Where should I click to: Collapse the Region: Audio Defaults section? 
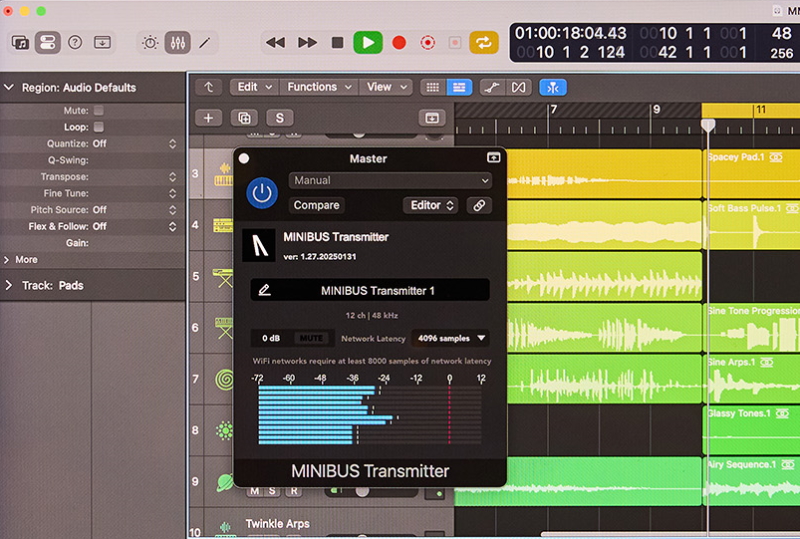[9, 87]
